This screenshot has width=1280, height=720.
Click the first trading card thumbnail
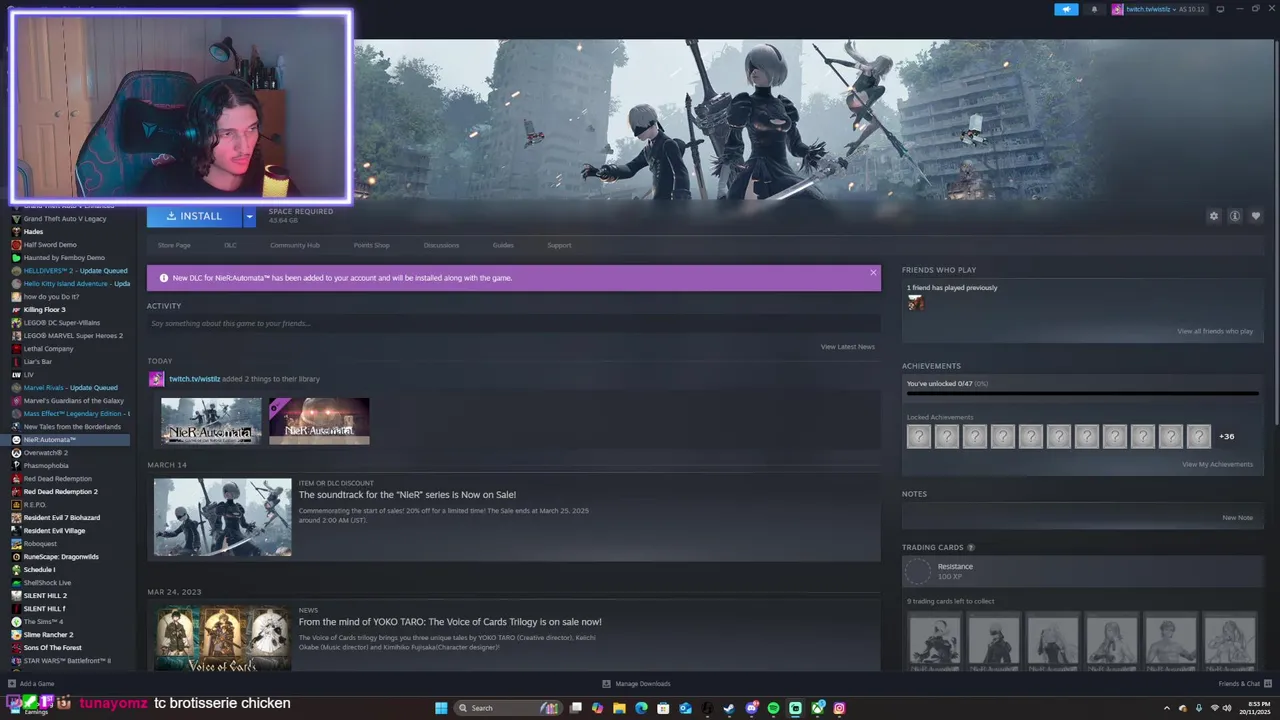point(935,640)
